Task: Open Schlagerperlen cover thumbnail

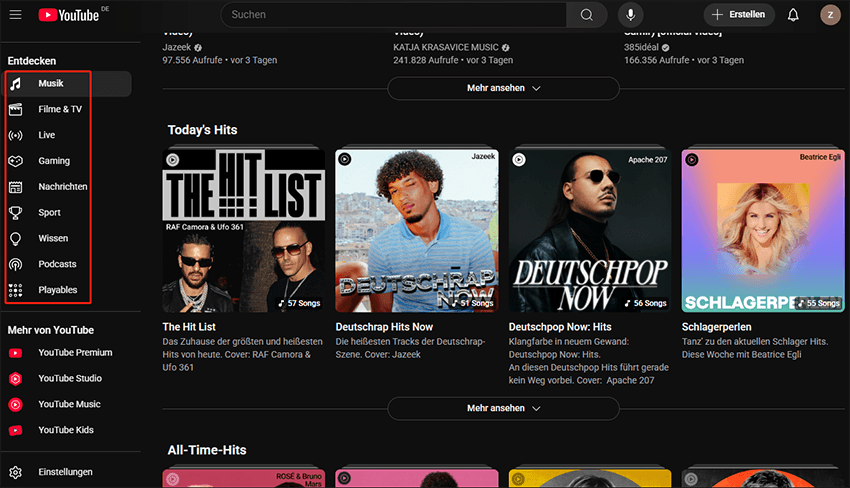Action: [763, 231]
